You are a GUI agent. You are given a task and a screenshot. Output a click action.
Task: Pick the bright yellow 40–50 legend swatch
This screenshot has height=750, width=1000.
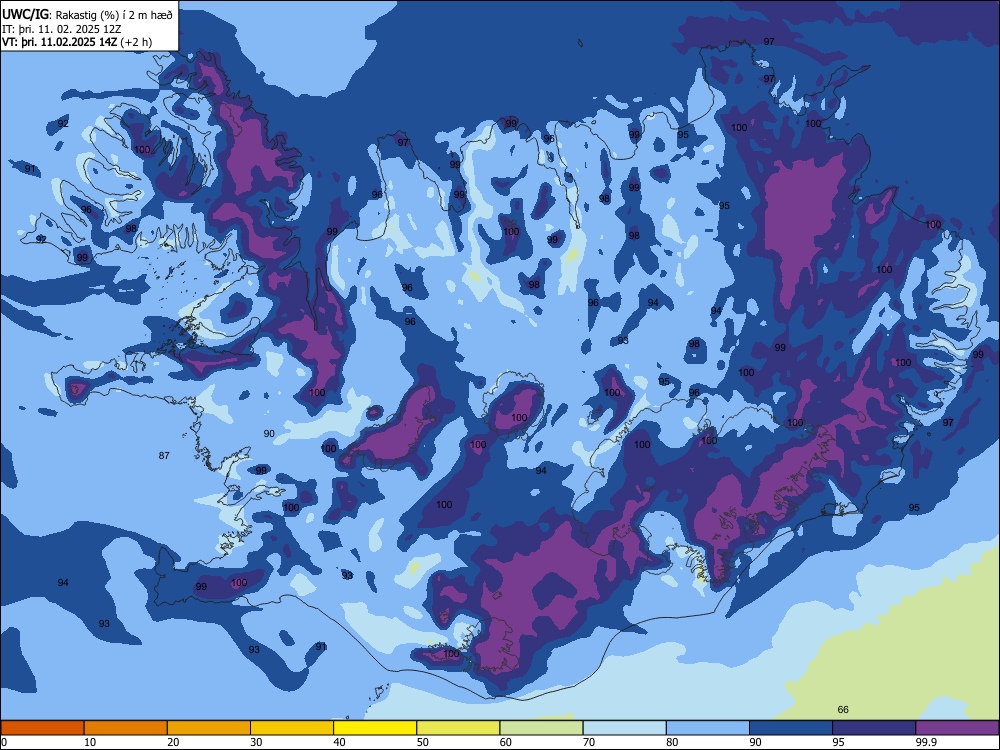375,728
